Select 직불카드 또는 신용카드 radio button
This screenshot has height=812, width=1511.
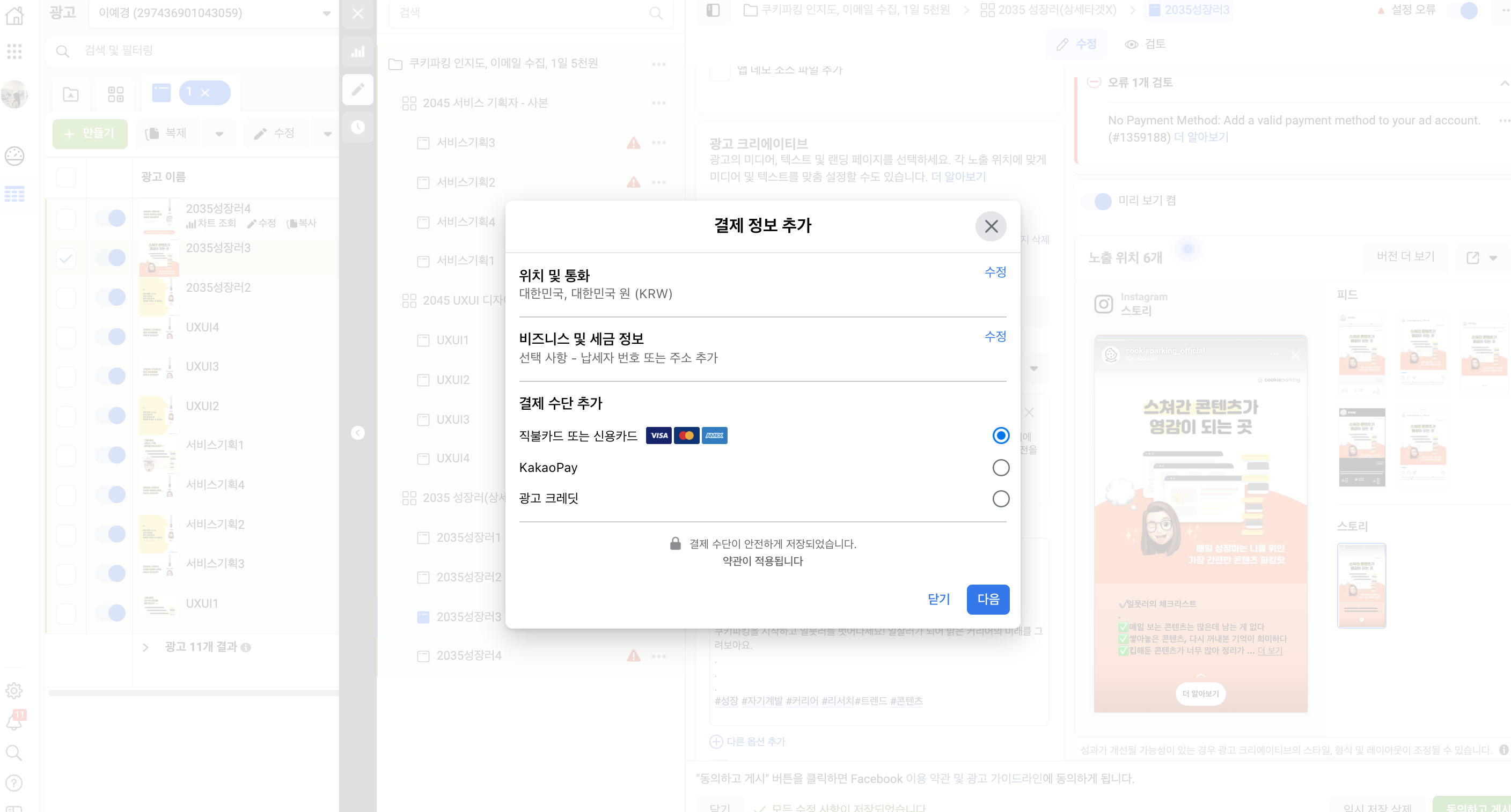1000,435
